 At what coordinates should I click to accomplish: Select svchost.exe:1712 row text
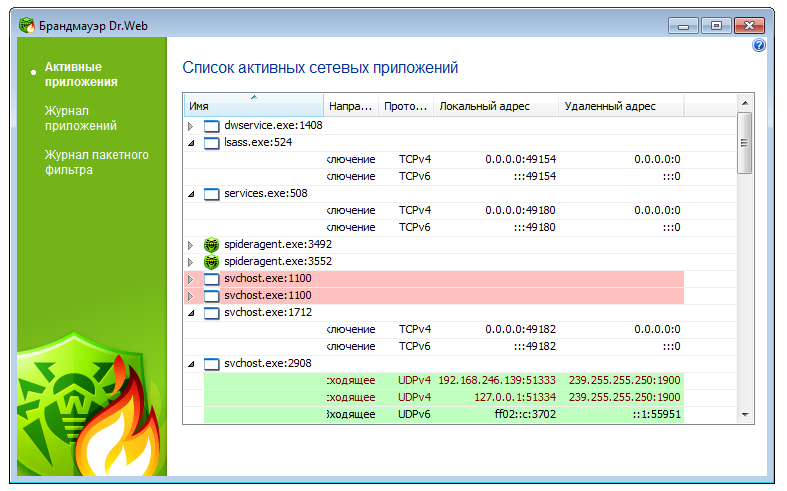(268, 312)
